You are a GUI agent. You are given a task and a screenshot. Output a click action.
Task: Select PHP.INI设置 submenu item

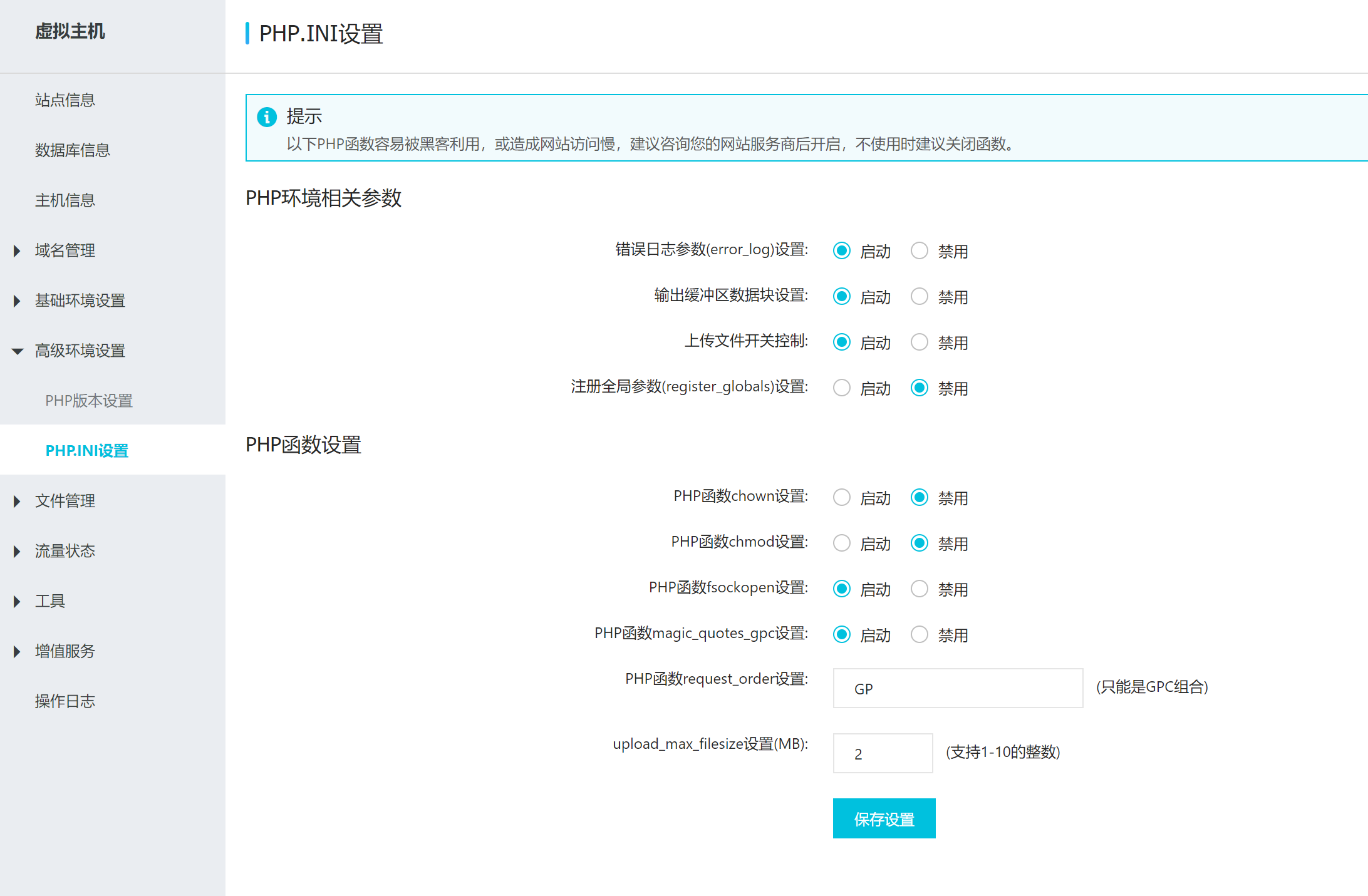point(87,451)
